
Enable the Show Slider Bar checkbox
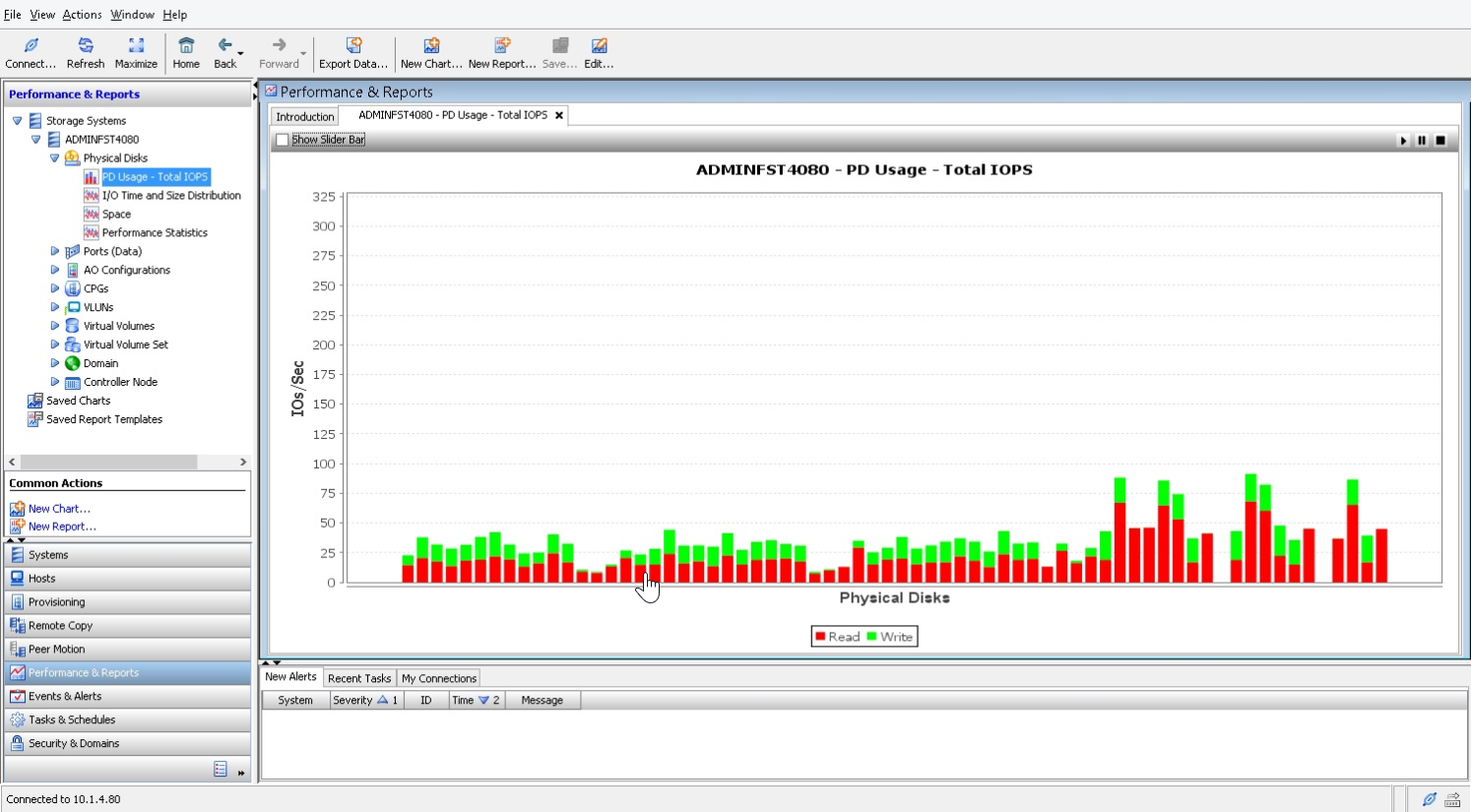[x=283, y=140]
